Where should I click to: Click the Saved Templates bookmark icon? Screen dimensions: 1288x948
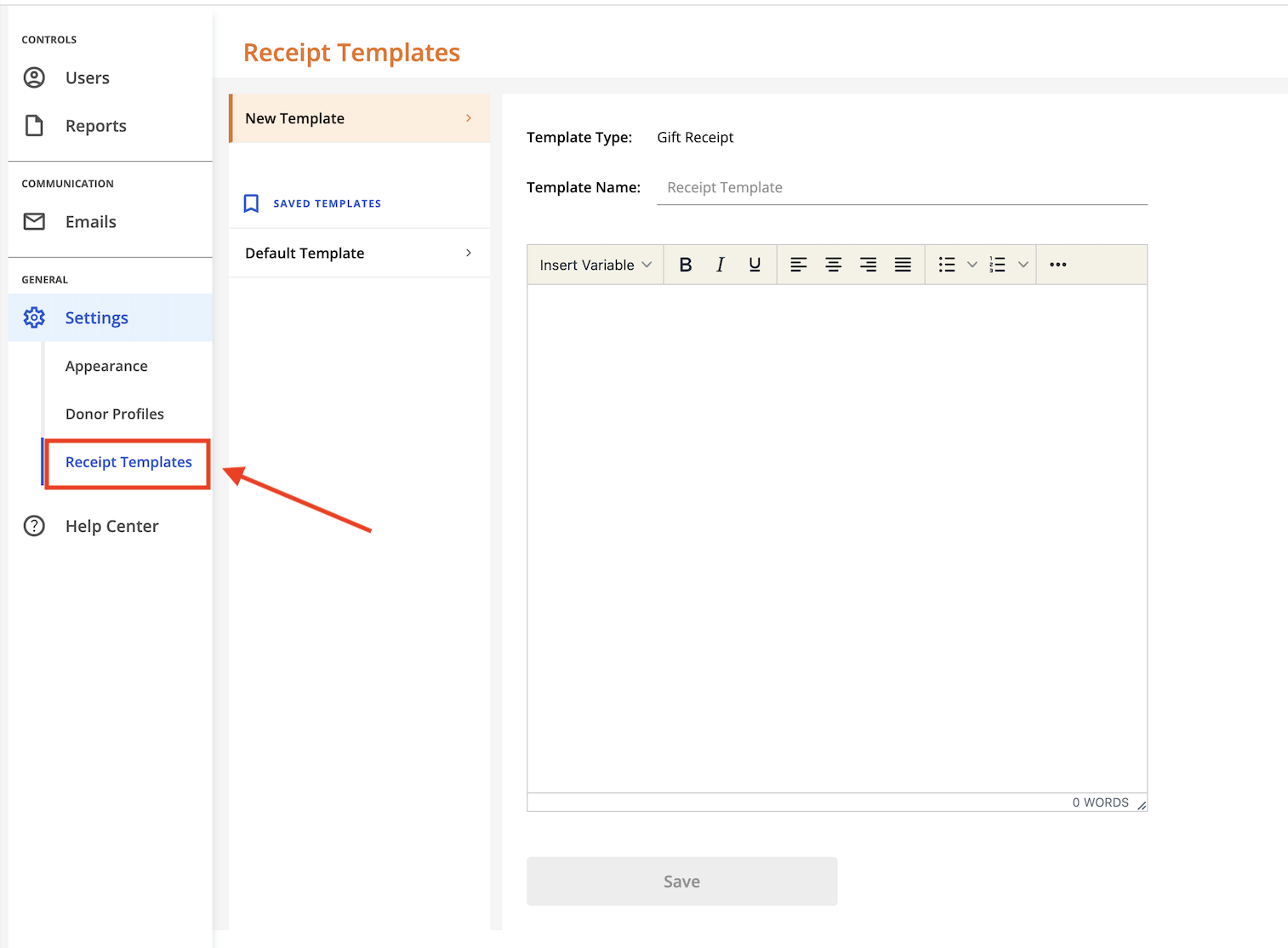[x=251, y=203]
